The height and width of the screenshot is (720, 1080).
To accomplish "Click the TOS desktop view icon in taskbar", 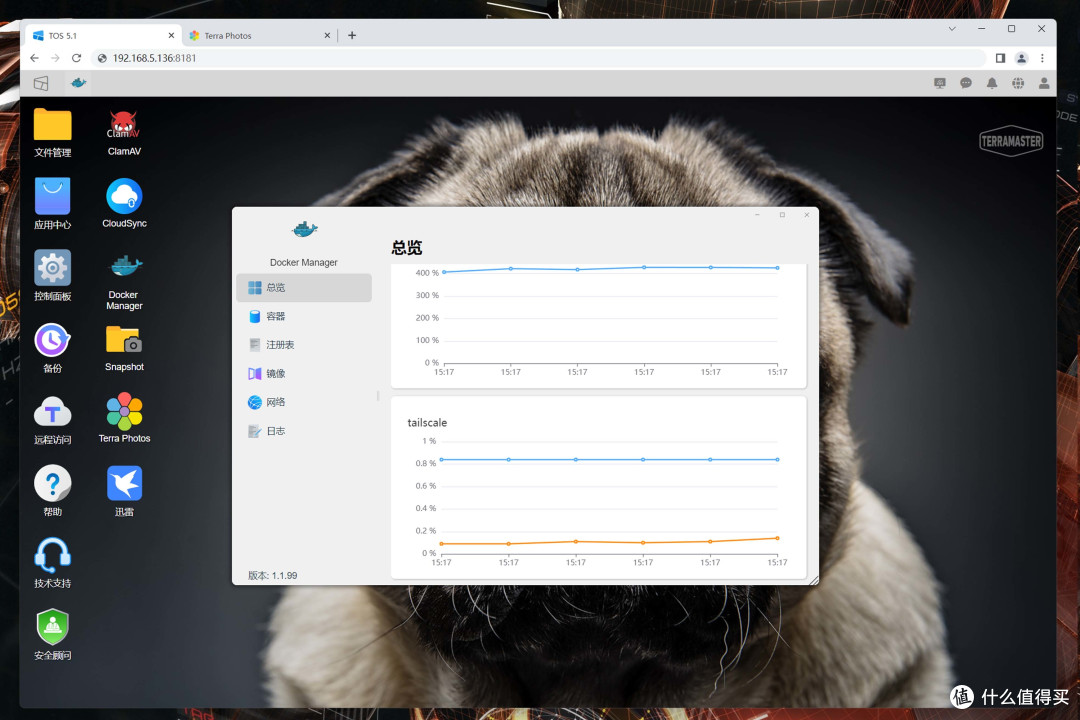I will pyautogui.click(x=41, y=83).
